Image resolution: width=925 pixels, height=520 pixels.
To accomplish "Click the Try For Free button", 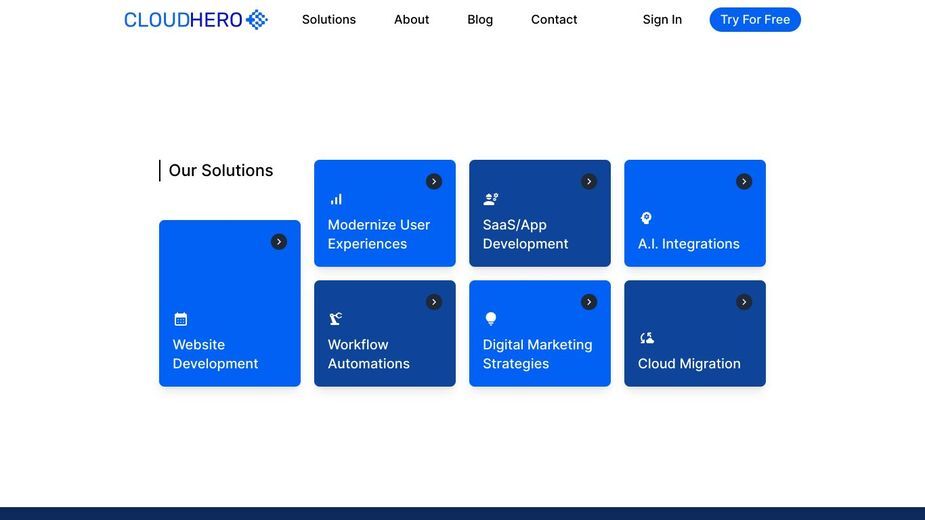I will point(755,19).
